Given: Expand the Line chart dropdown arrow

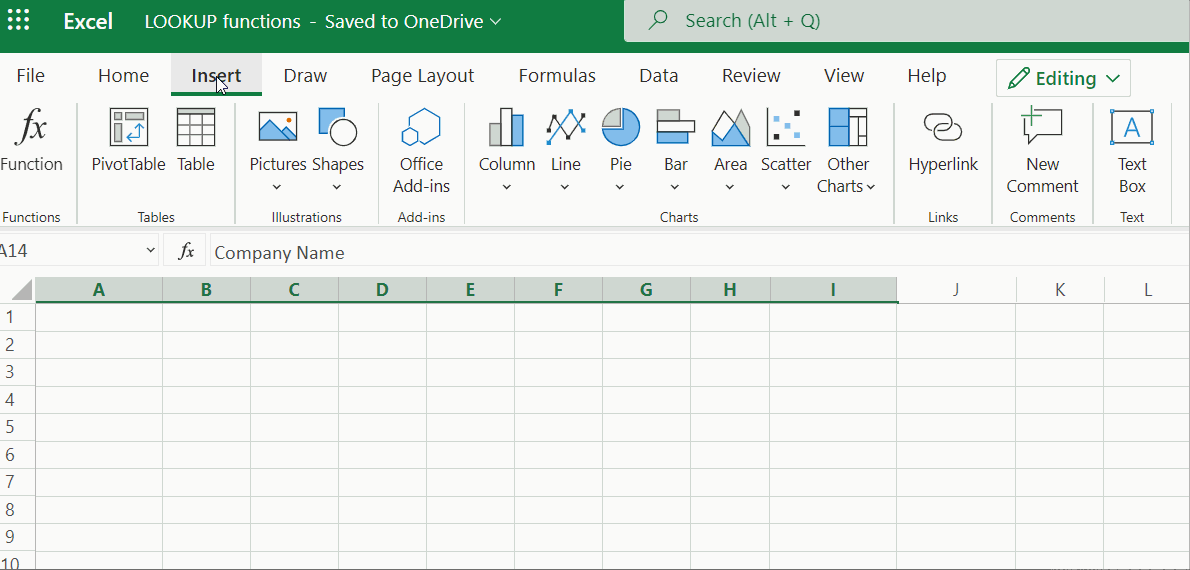Looking at the screenshot, I should (x=565, y=187).
